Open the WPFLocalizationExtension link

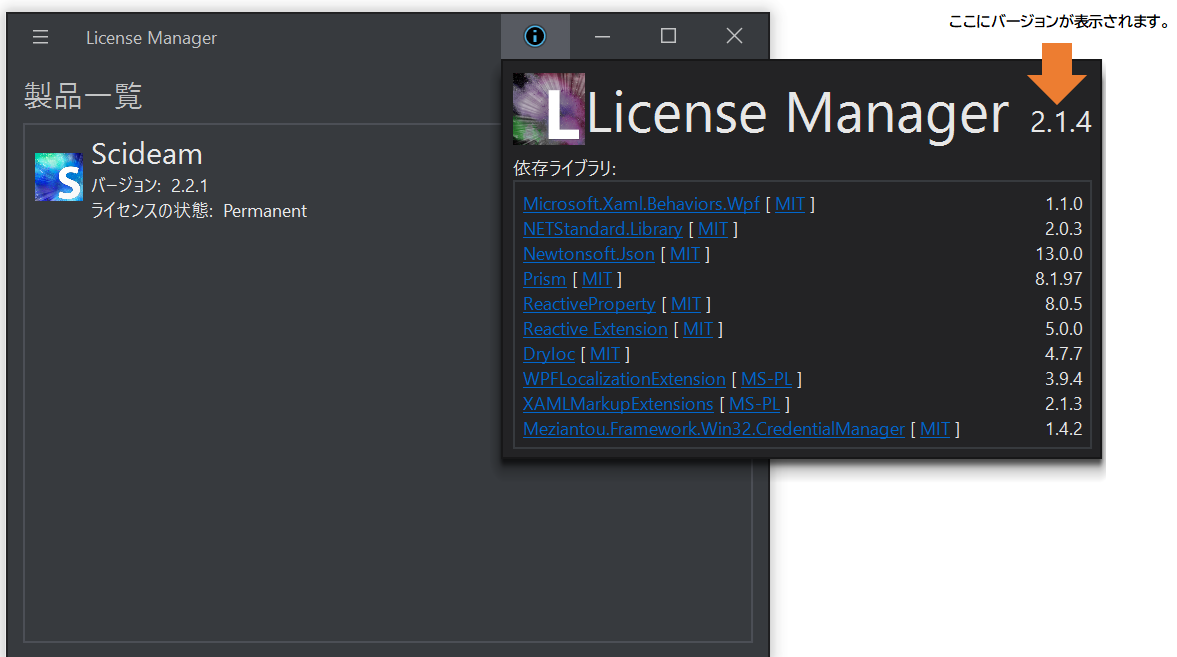point(625,379)
